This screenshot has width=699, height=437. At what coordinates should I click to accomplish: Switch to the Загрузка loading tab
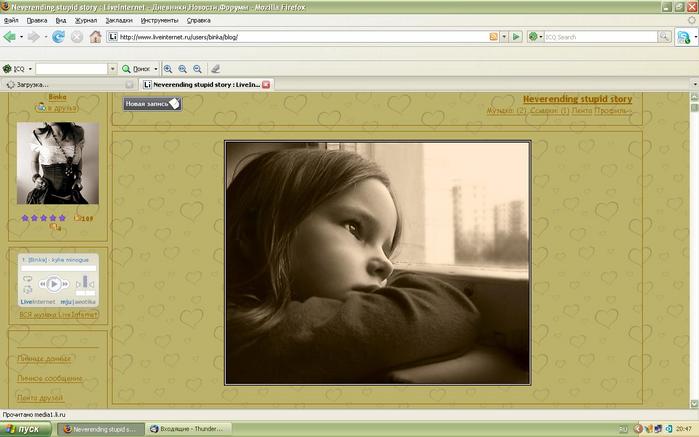click(68, 85)
